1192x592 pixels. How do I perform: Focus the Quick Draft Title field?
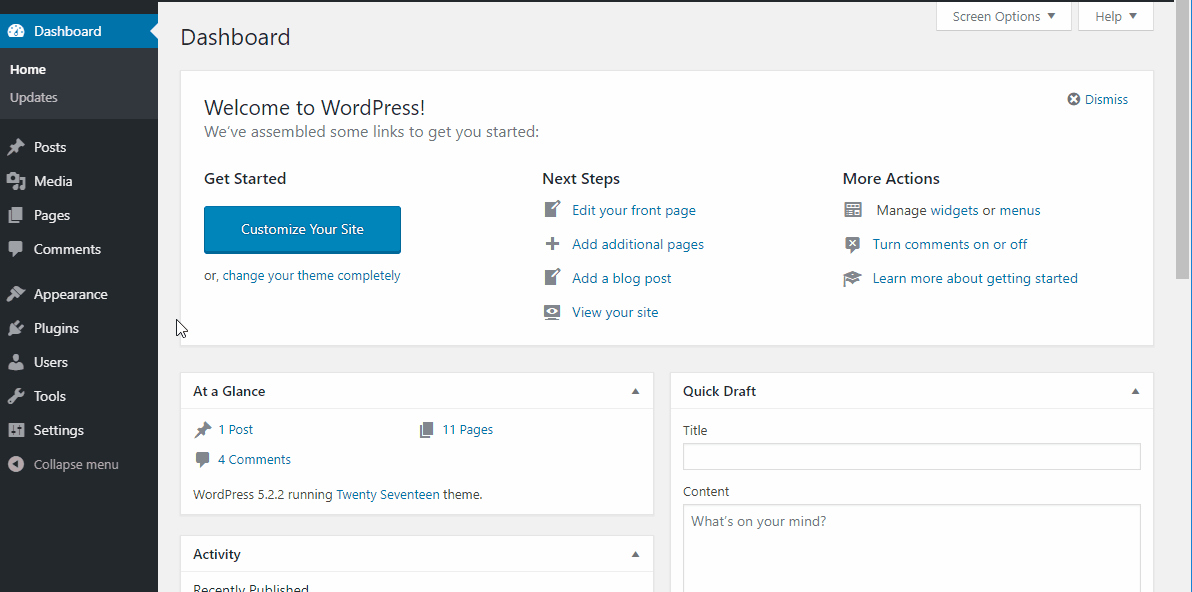tap(911, 457)
